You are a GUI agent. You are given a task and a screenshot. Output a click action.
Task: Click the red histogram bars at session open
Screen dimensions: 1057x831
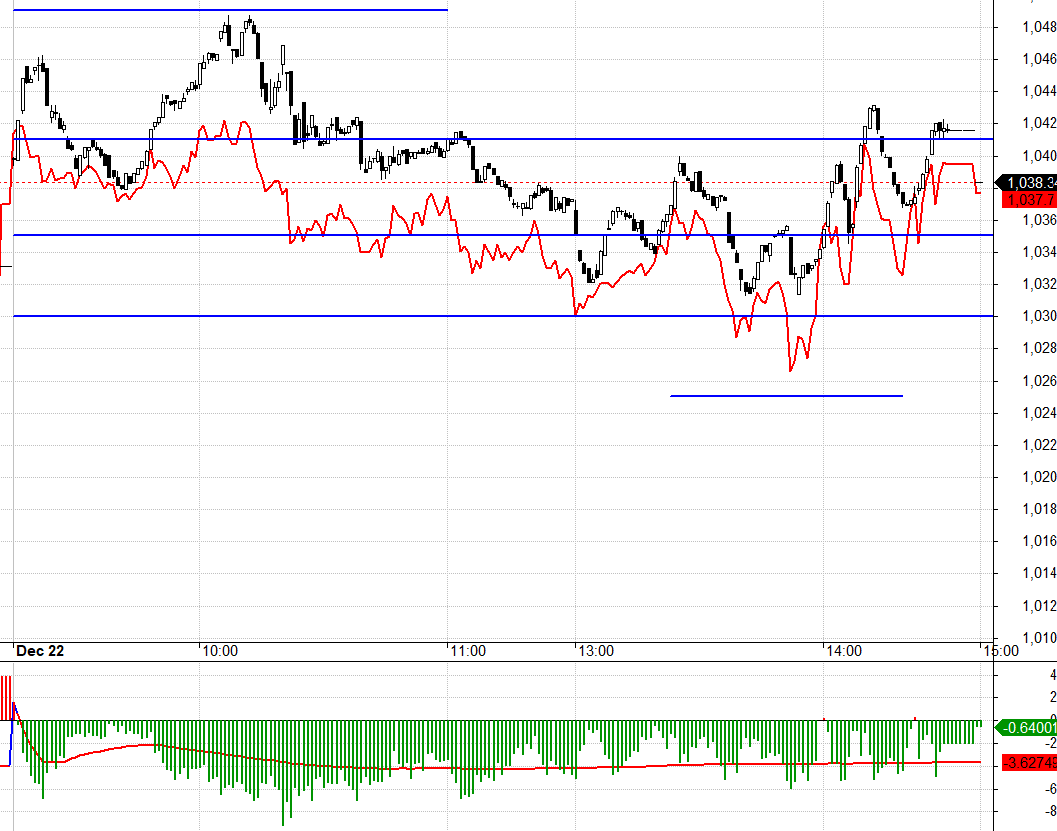pos(6,698)
